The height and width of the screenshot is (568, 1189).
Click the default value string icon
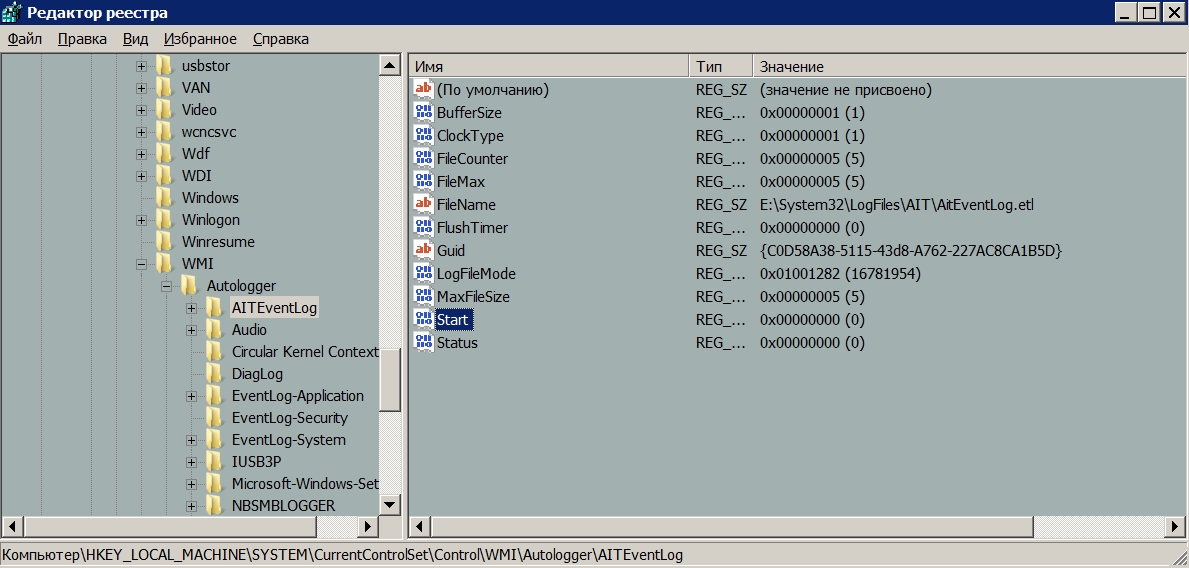423,89
